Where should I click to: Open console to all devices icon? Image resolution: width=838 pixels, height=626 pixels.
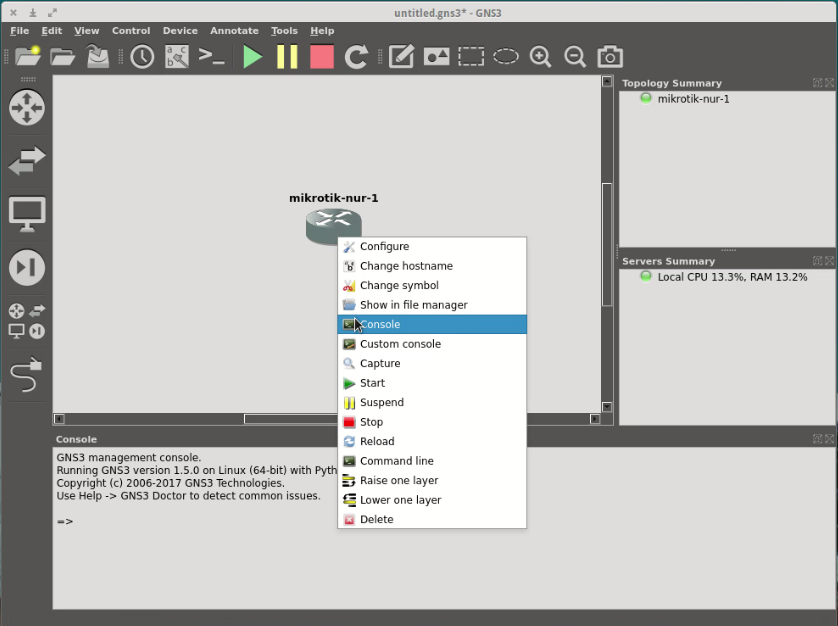click(212, 56)
